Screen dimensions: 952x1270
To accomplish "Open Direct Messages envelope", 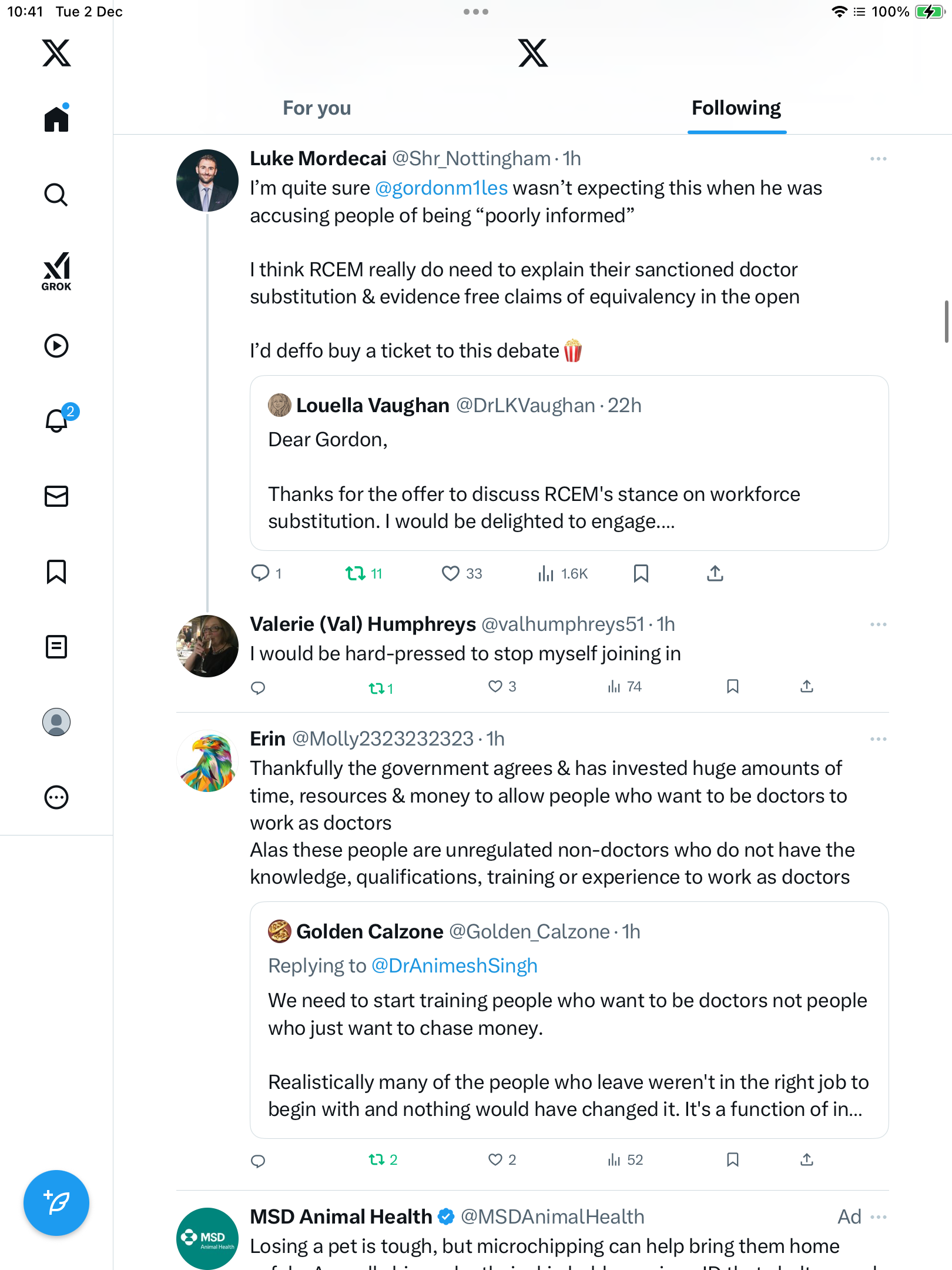I will pos(56,496).
